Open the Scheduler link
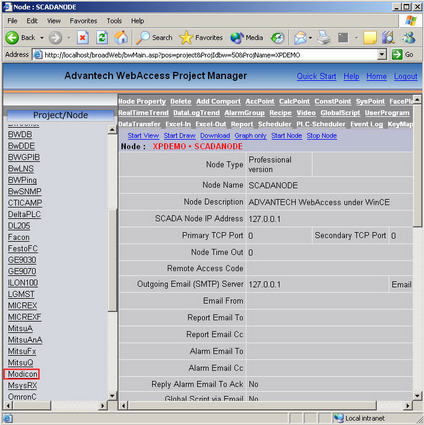424x425 pixels. (274, 124)
